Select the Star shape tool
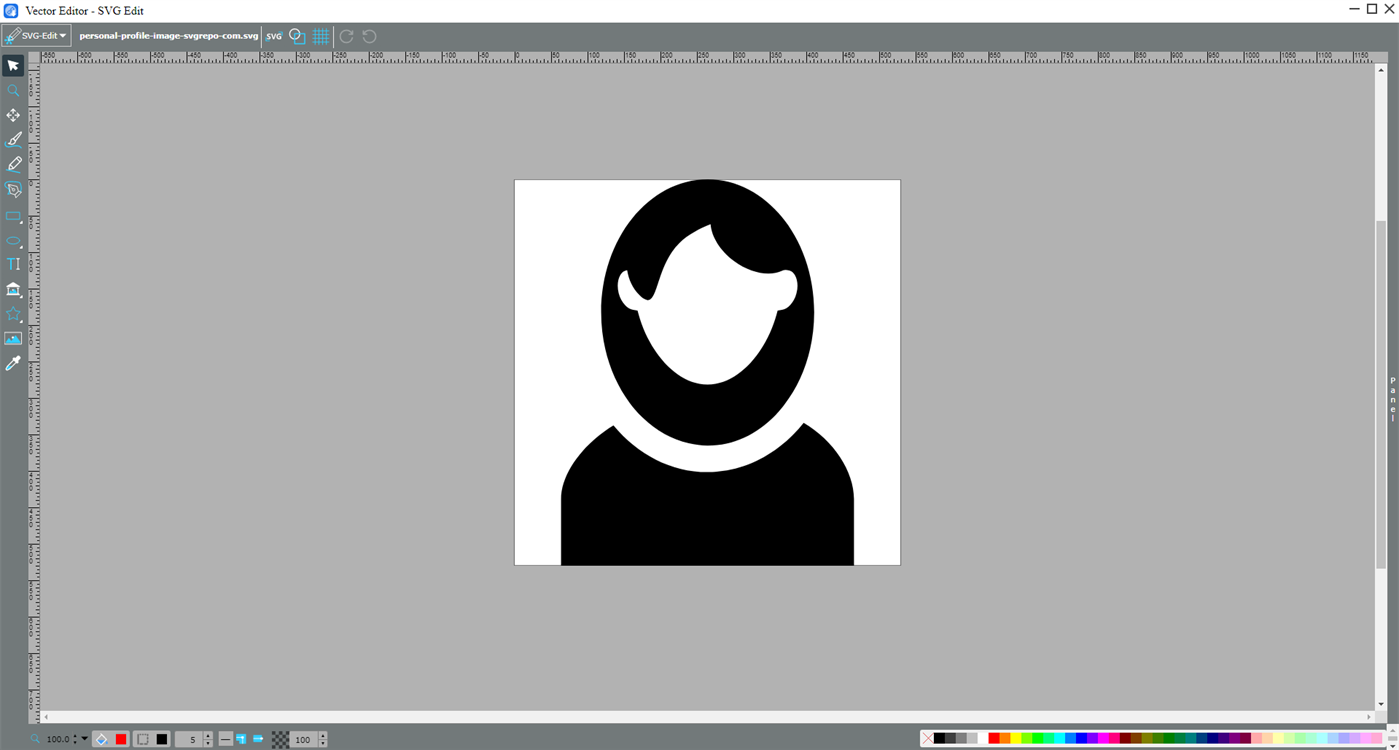 pyautogui.click(x=13, y=313)
